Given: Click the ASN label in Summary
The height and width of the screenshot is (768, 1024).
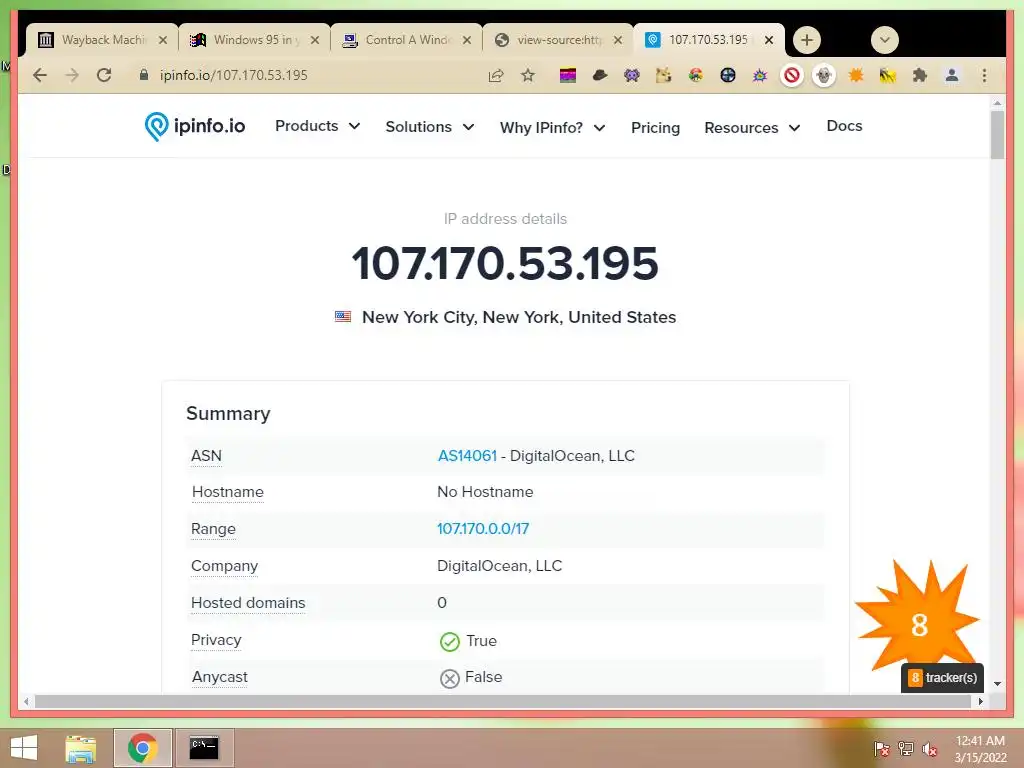Looking at the screenshot, I should 206,456.
